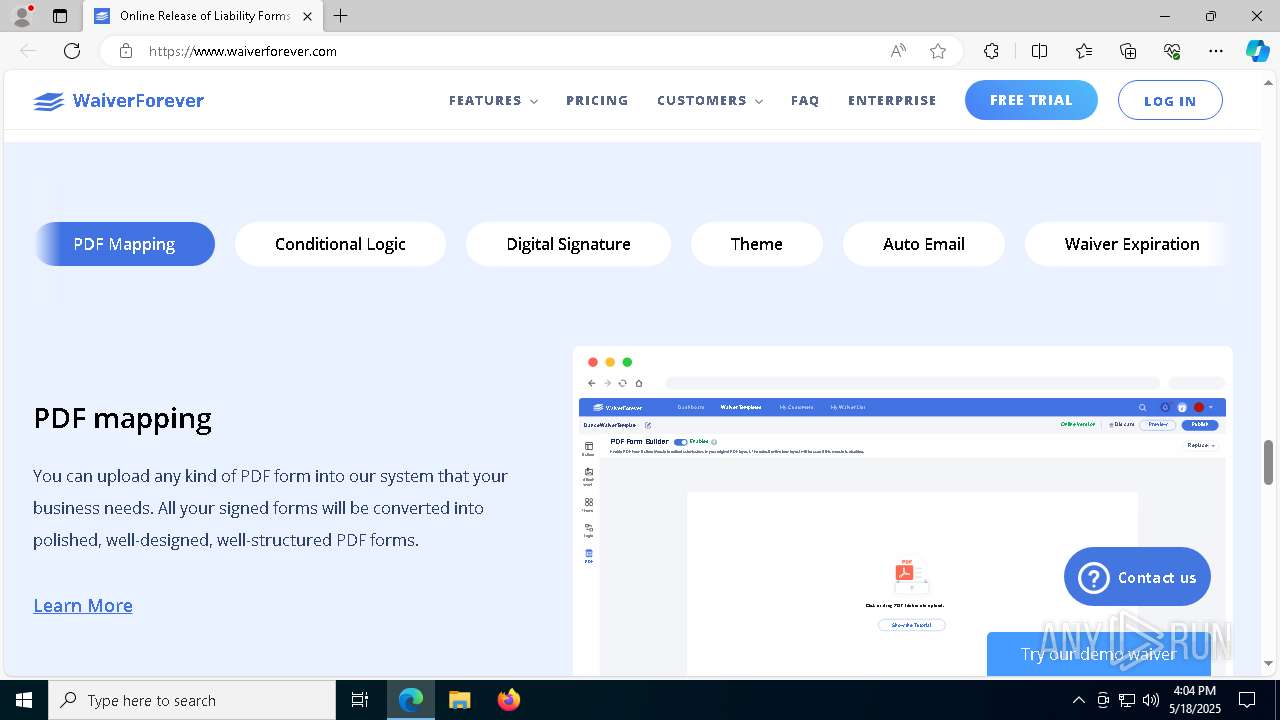1280x720 pixels.
Task: Launch Firefox from the taskbar
Action: (508, 700)
